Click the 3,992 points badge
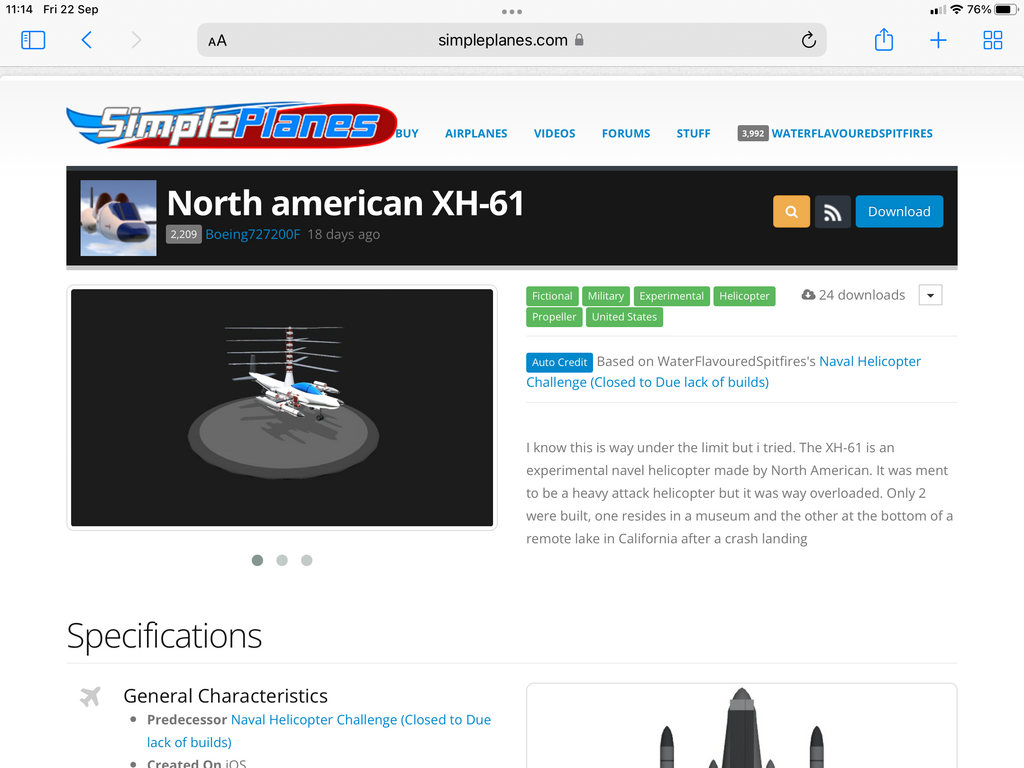Viewport: 1024px width, 768px height. point(752,133)
